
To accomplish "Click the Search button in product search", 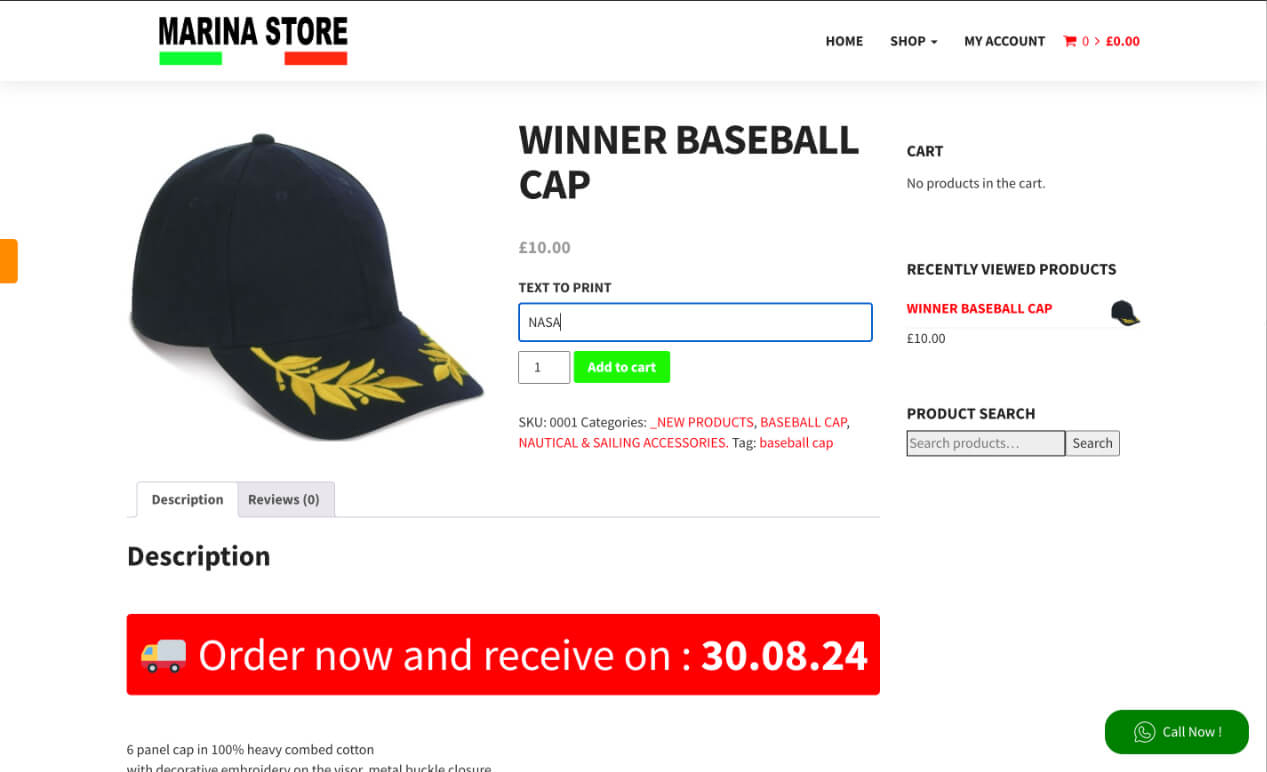I will tap(1092, 443).
